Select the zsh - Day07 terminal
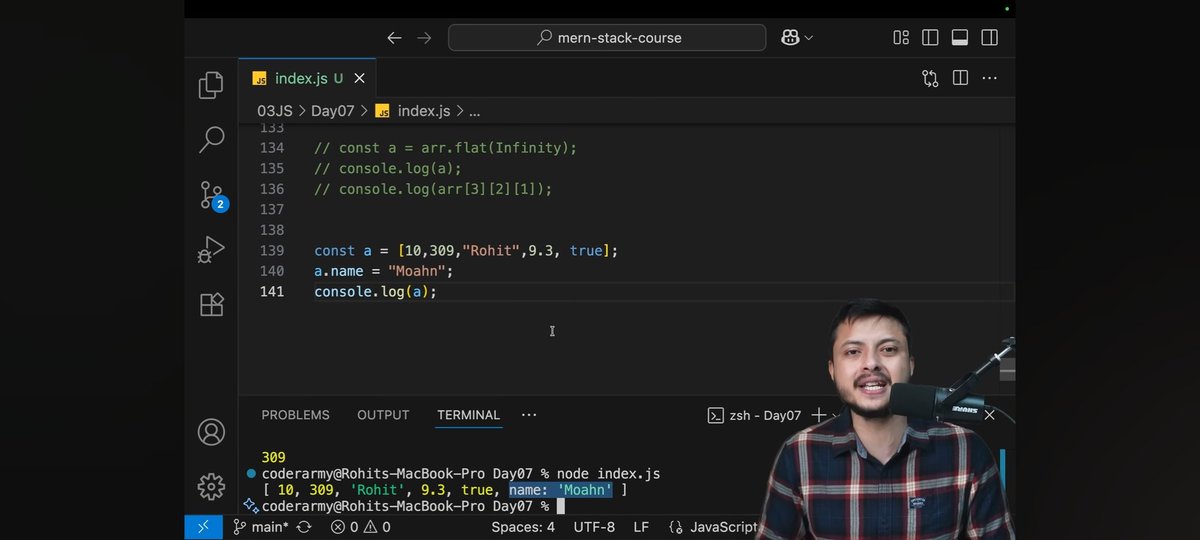The image size is (1200, 540). point(754,415)
